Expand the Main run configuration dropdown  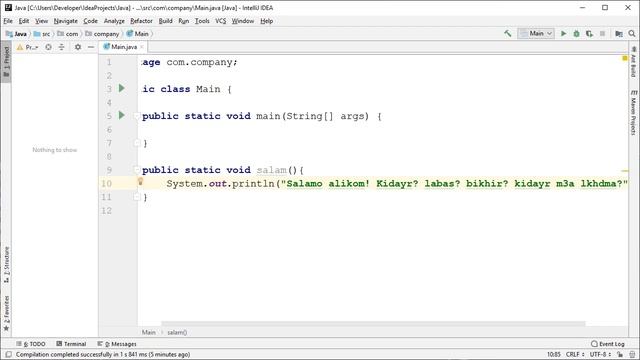(x=536, y=33)
